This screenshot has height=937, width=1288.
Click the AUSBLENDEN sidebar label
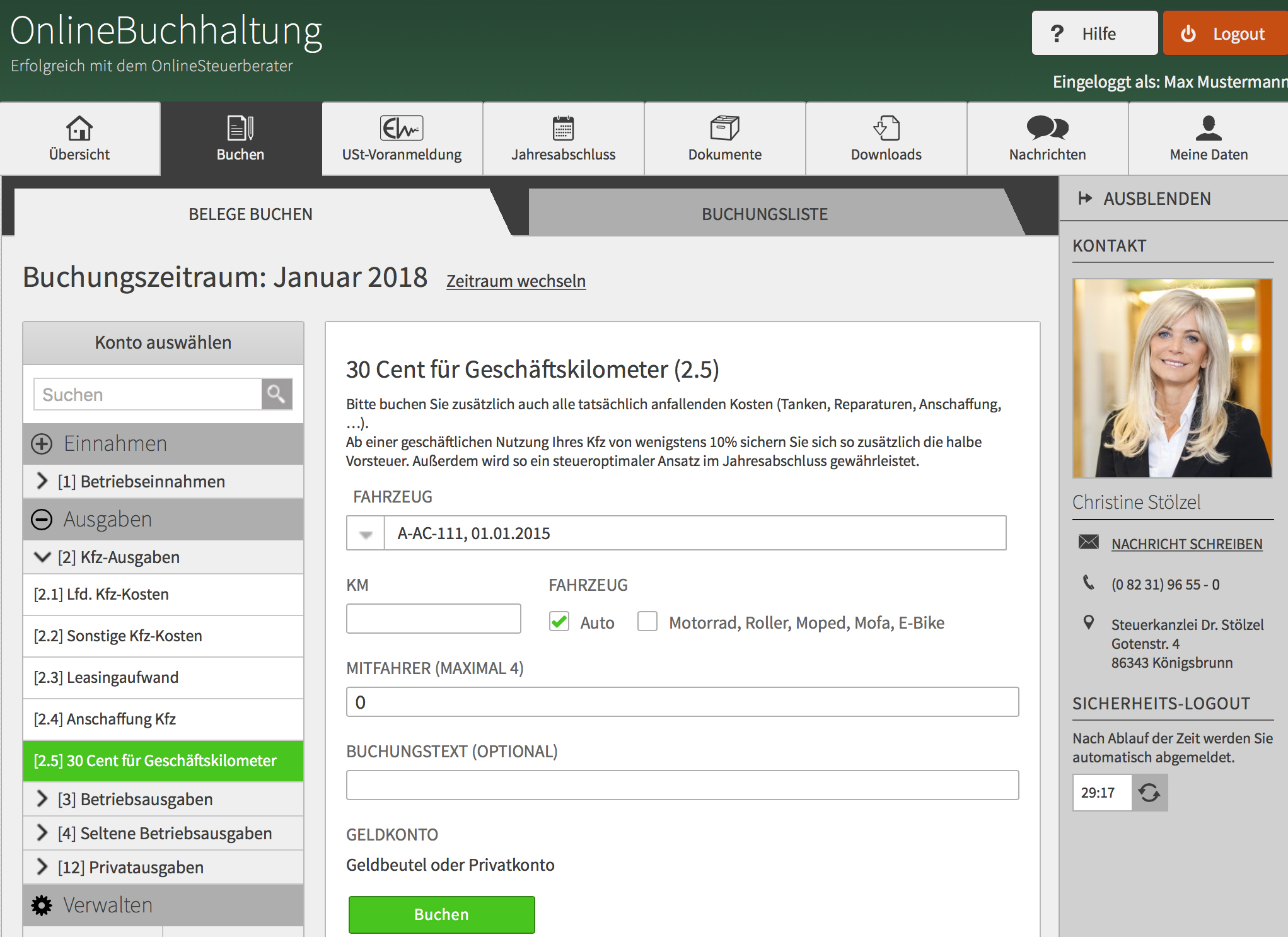[x=1157, y=199]
